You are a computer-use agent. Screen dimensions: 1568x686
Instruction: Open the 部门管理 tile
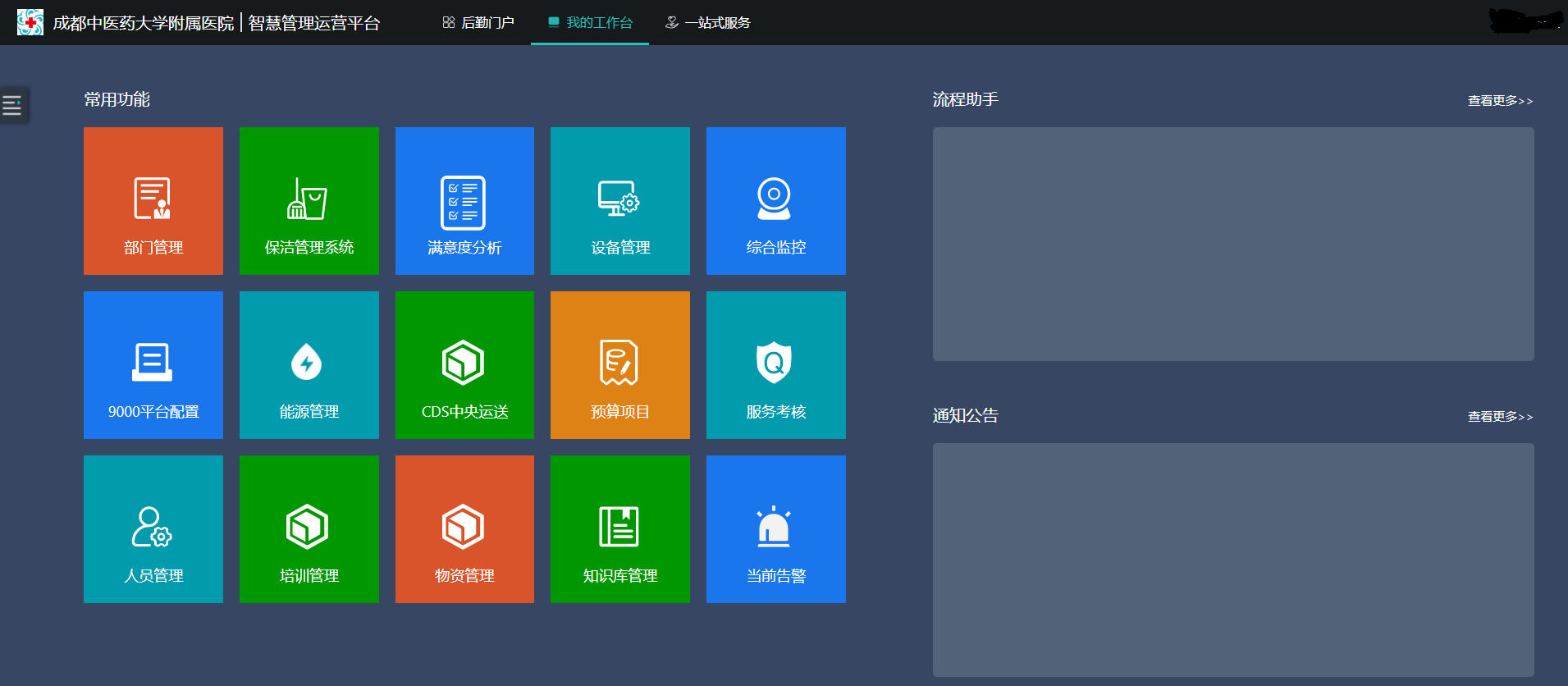coord(153,201)
